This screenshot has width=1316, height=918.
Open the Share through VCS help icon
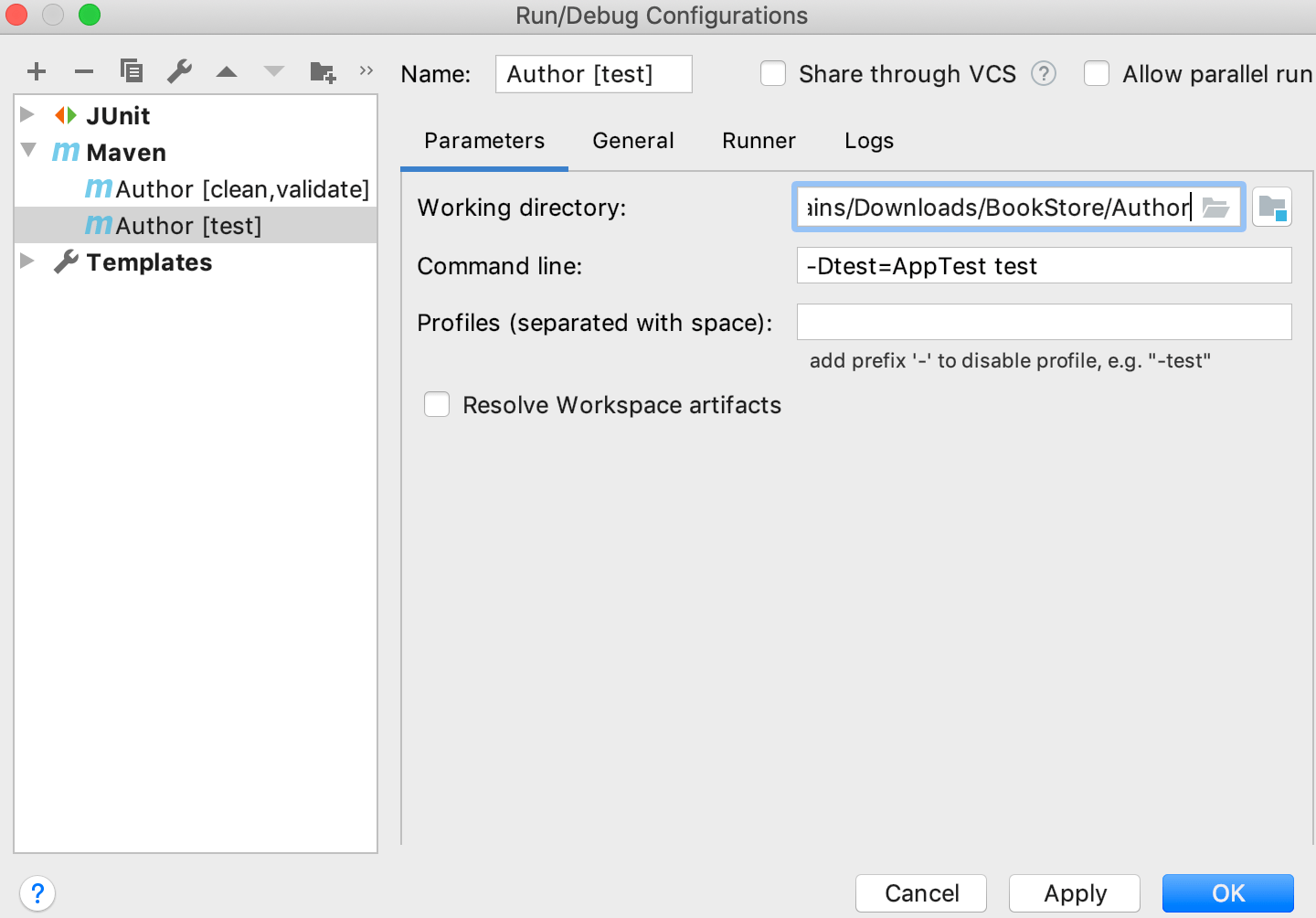pyautogui.click(x=1043, y=74)
